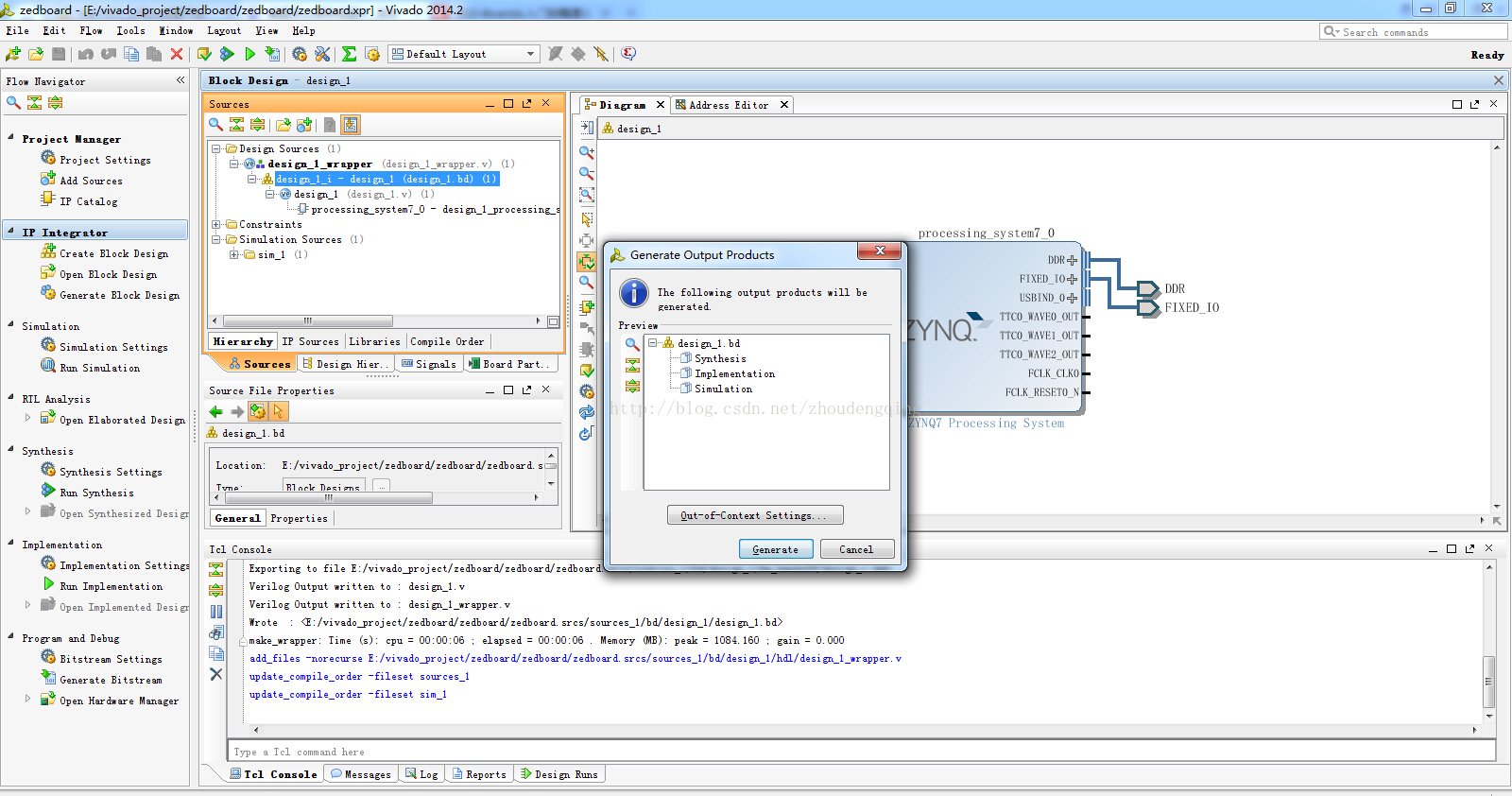This screenshot has height=796, width=1512.
Task: Expand sim_1 tree node
Action: [233, 254]
